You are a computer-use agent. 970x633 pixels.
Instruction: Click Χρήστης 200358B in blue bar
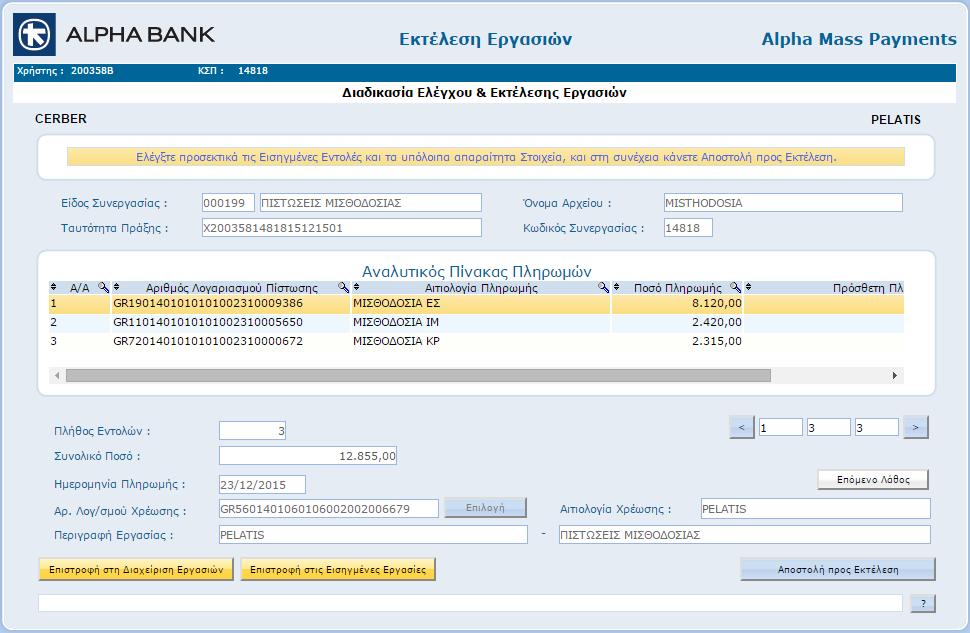pyautogui.click(x=65, y=71)
